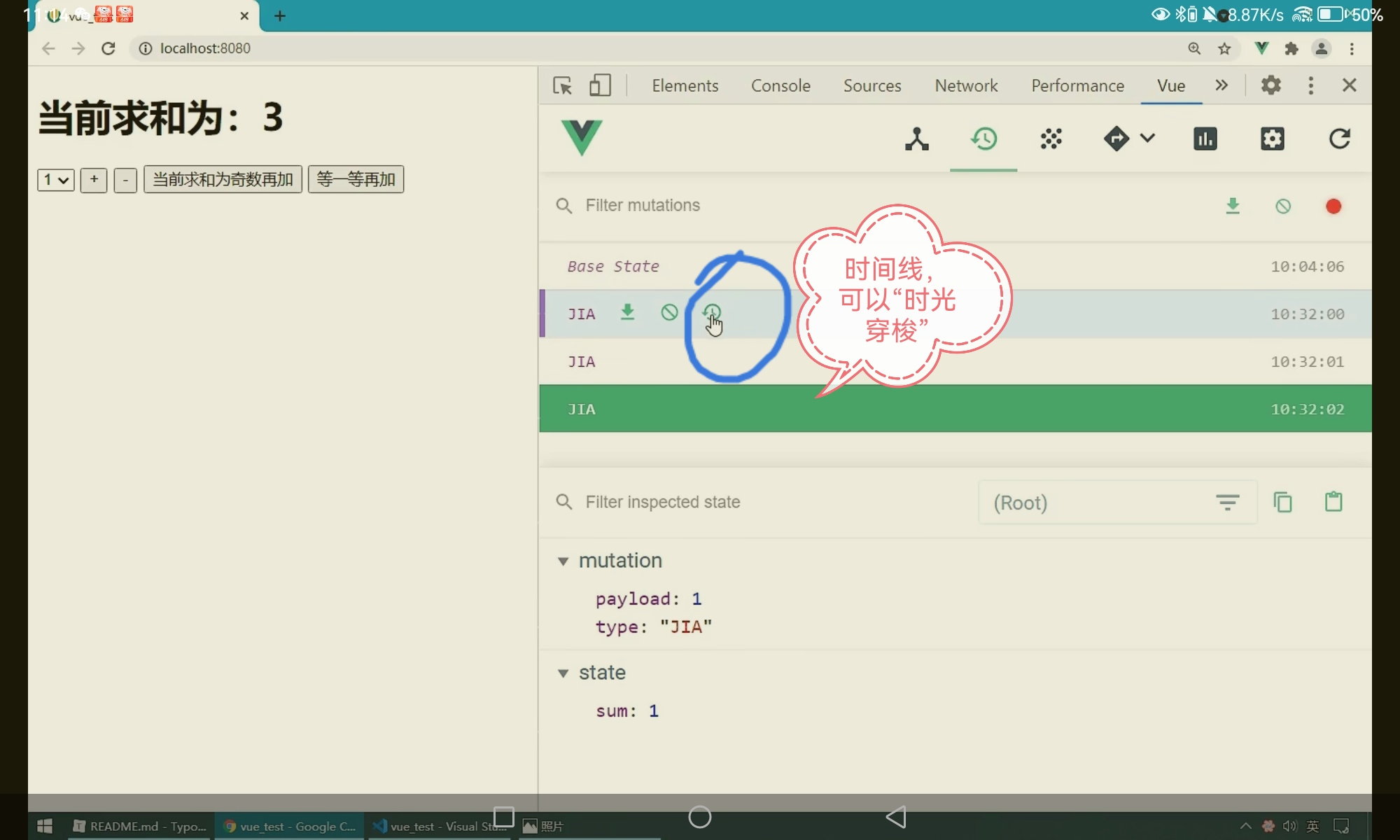Toggle device toolbar in DevTools
This screenshot has height=840, width=1400.
tap(600, 85)
